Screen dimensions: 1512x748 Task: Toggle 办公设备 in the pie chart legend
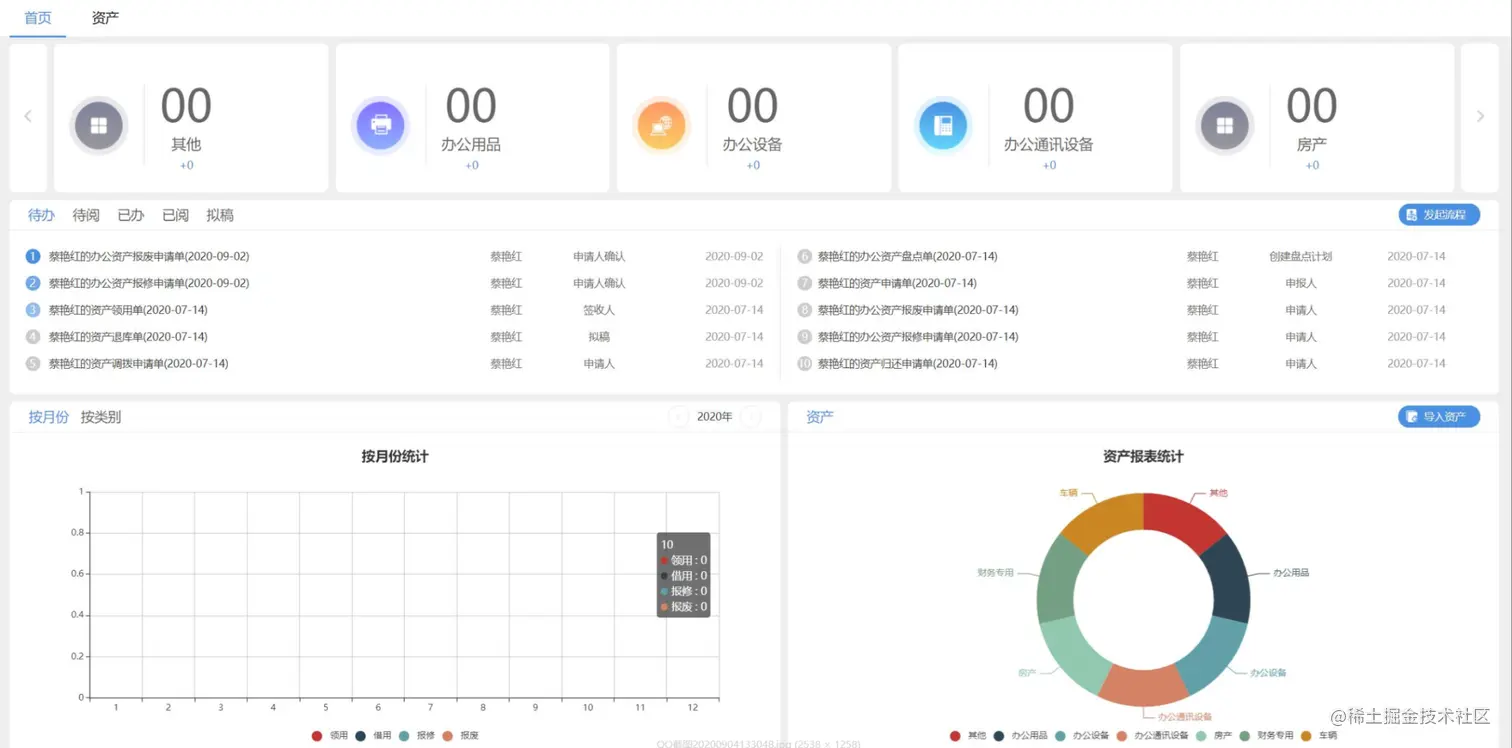[1080, 736]
